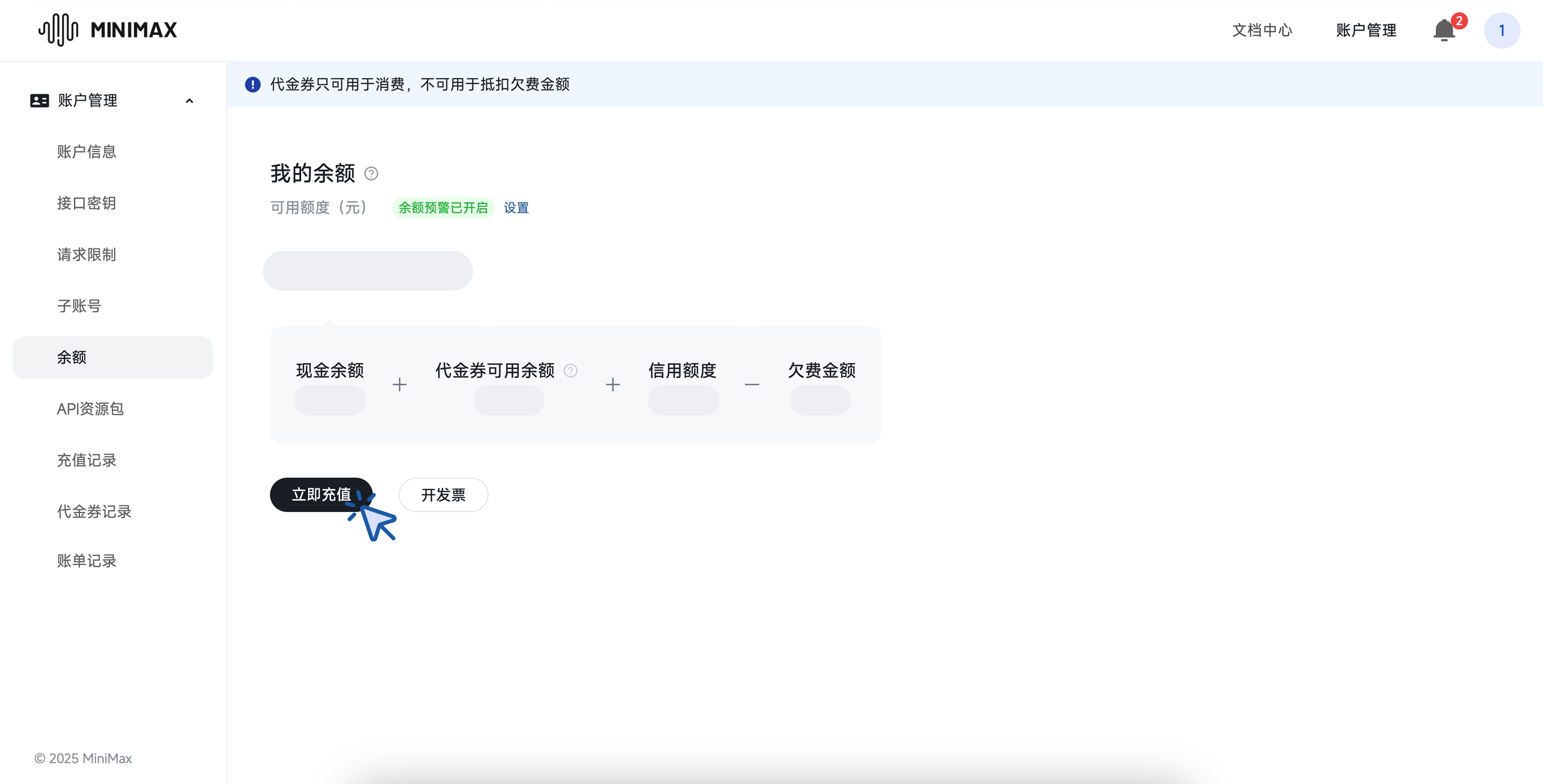The height and width of the screenshot is (784, 1543).
Task: Click the user avatar circle
Action: (x=1502, y=30)
